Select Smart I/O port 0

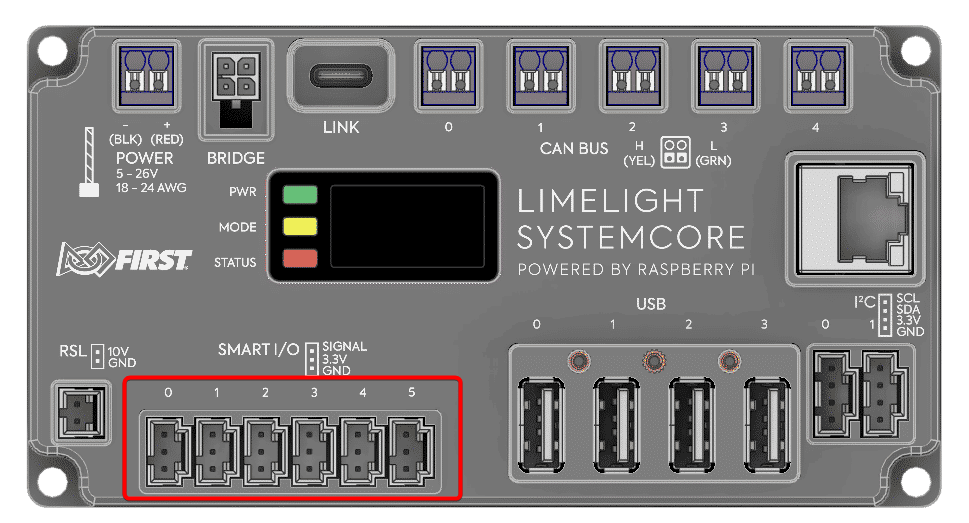[x=167, y=451]
